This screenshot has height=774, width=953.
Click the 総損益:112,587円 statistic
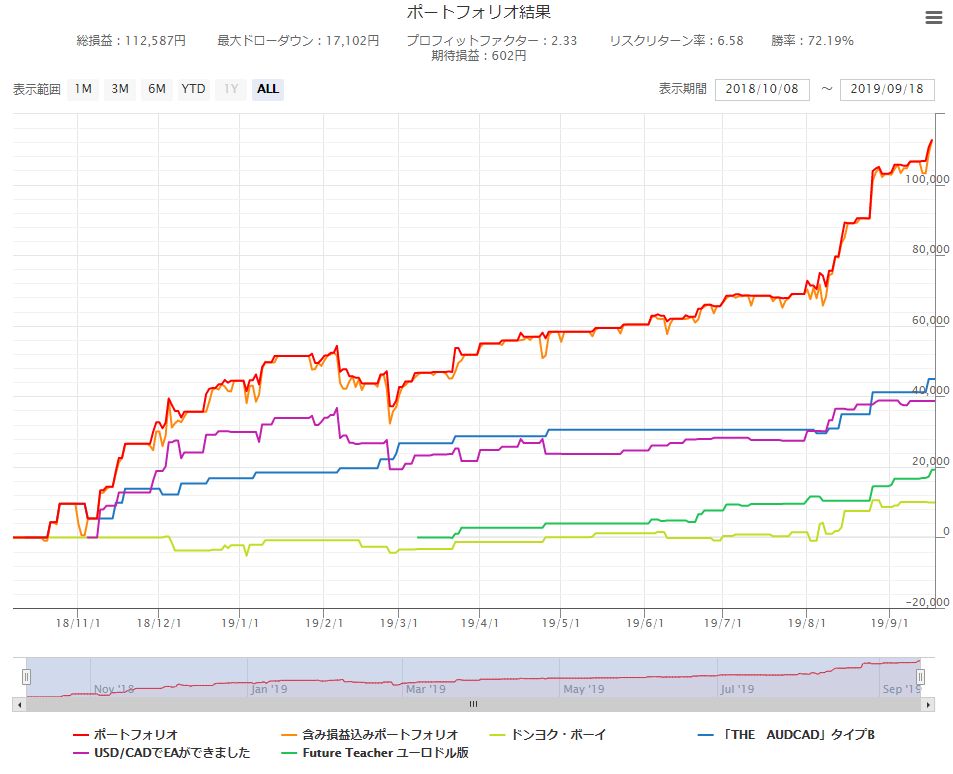pos(131,41)
